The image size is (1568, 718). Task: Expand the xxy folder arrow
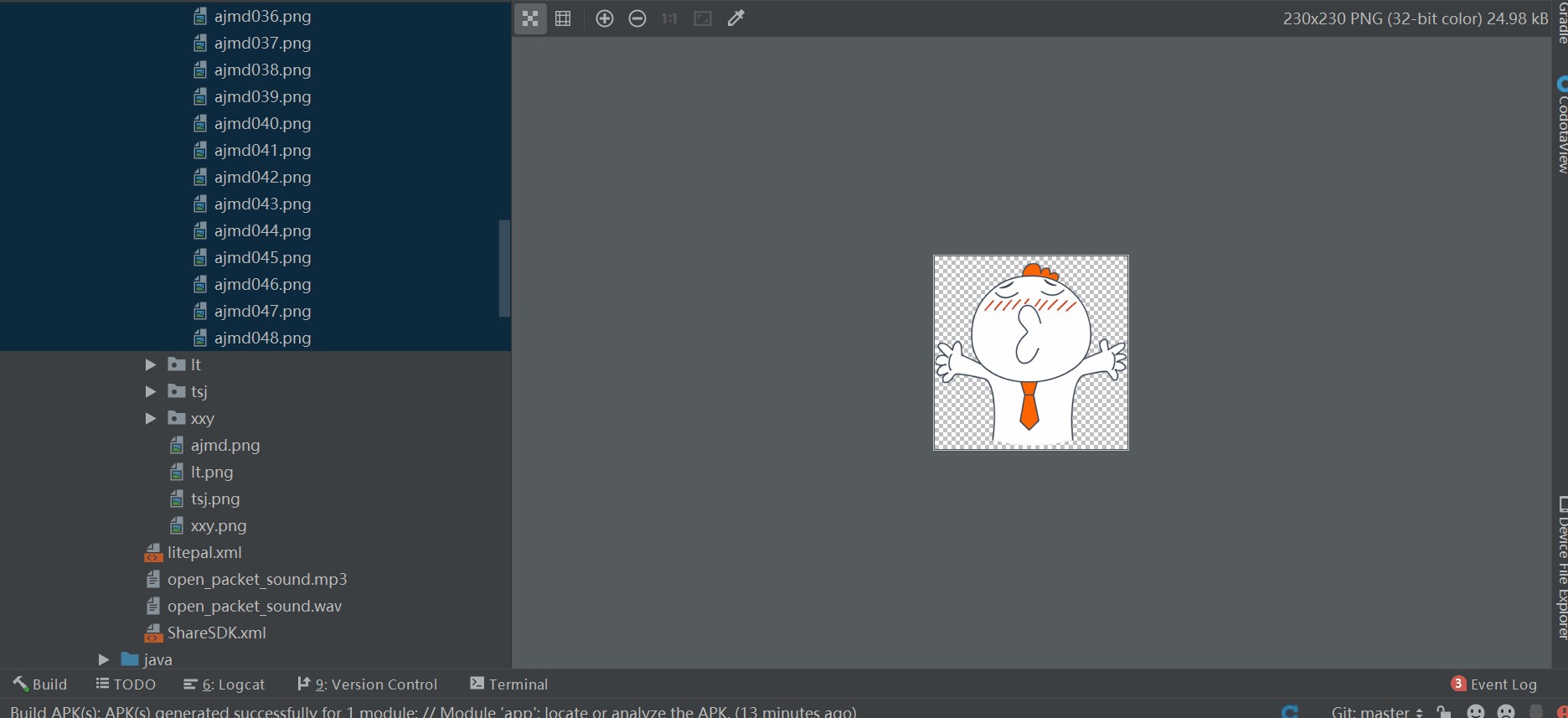(x=151, y=418)
